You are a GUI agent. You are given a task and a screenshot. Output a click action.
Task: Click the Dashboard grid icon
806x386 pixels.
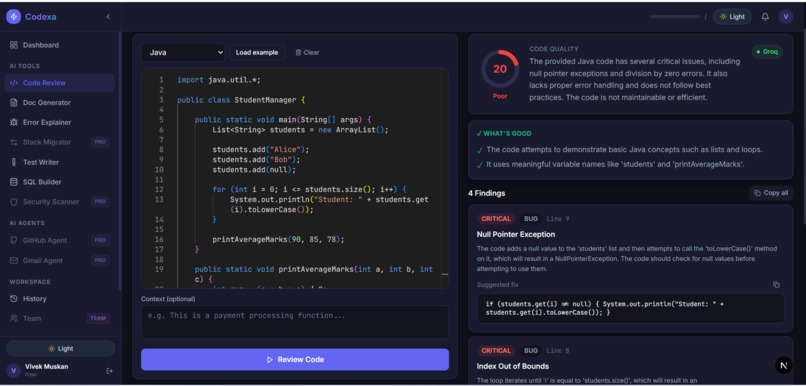click(14, 45)
